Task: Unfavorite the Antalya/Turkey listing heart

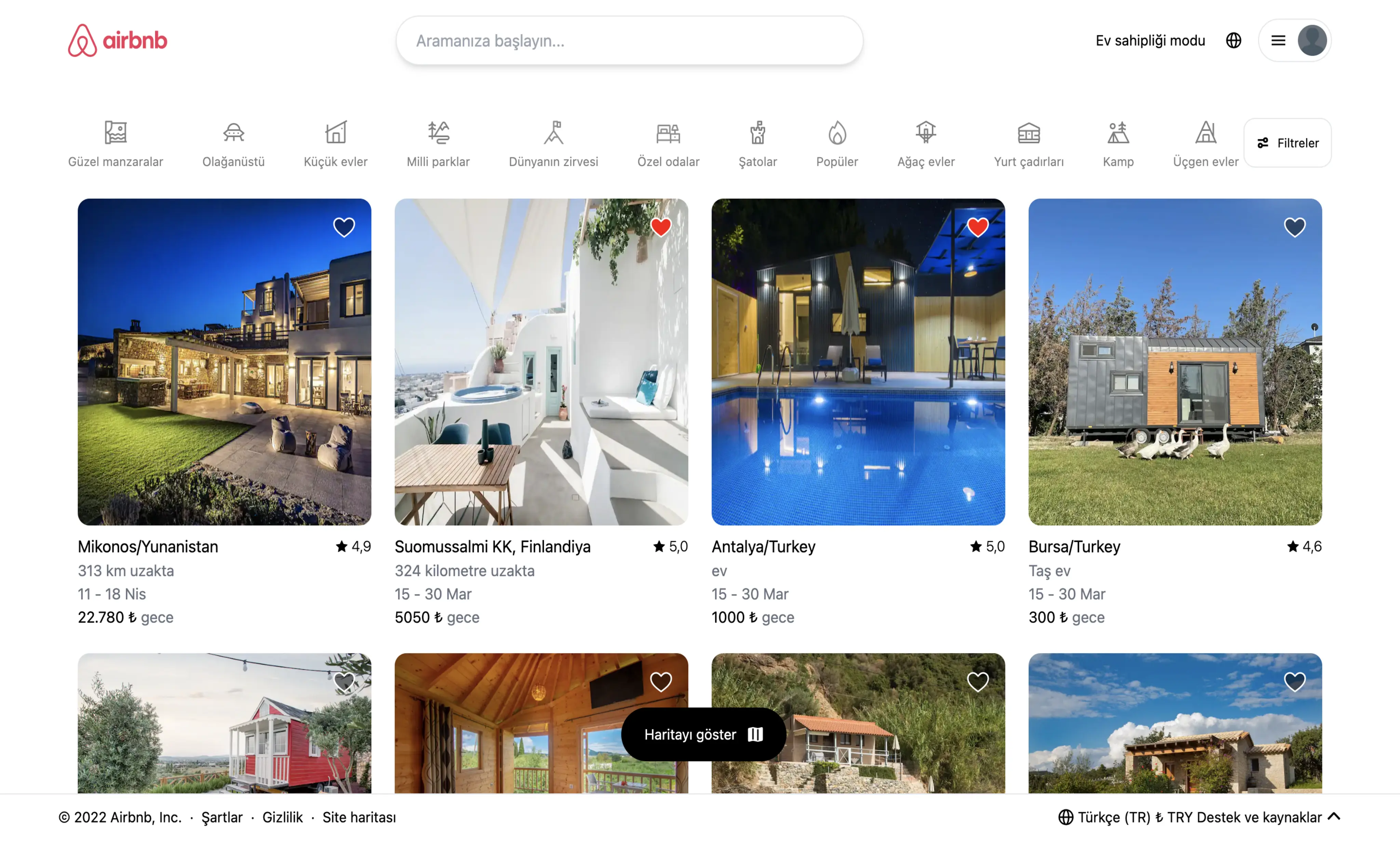Action: [978, 226]
